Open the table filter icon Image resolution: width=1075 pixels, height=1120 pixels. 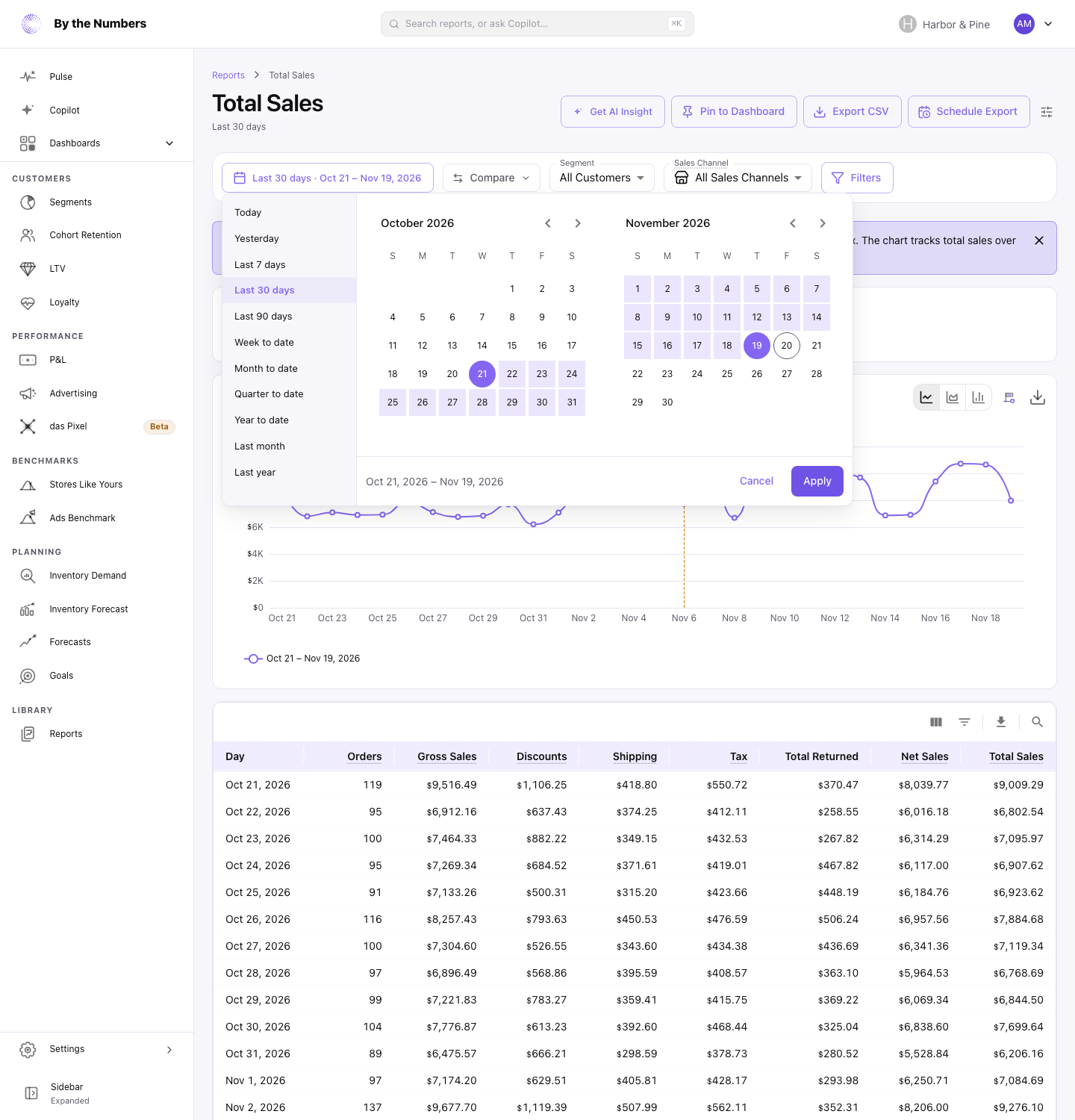pos(965,722)
